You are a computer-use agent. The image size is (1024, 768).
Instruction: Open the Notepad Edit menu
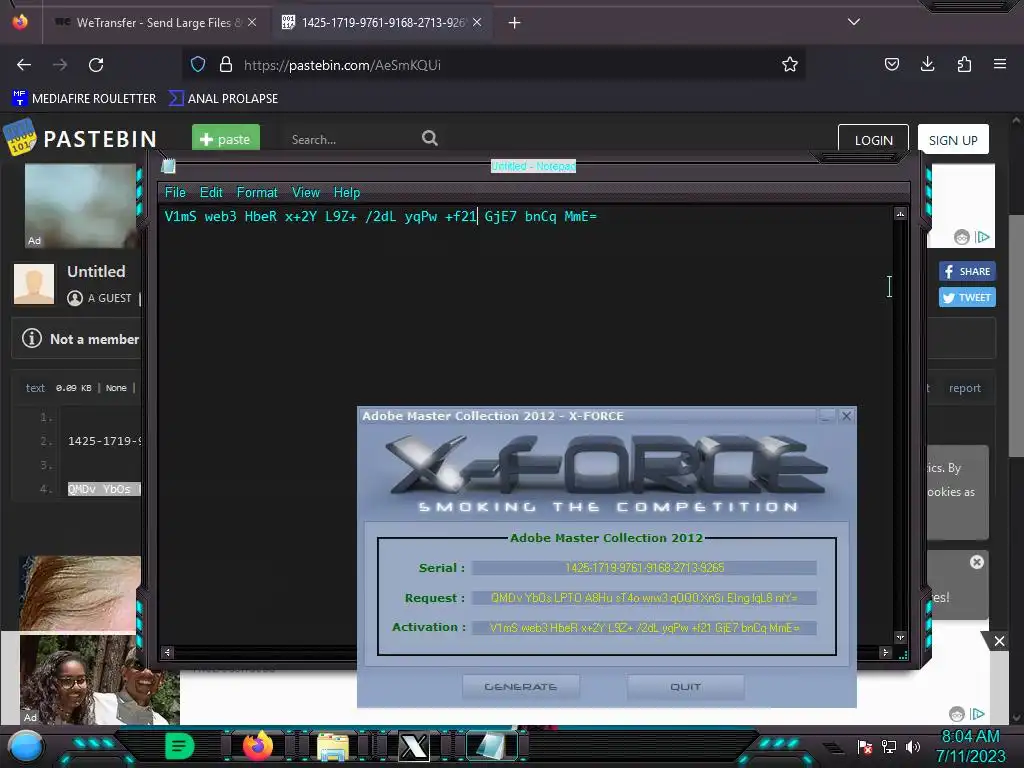211,193
